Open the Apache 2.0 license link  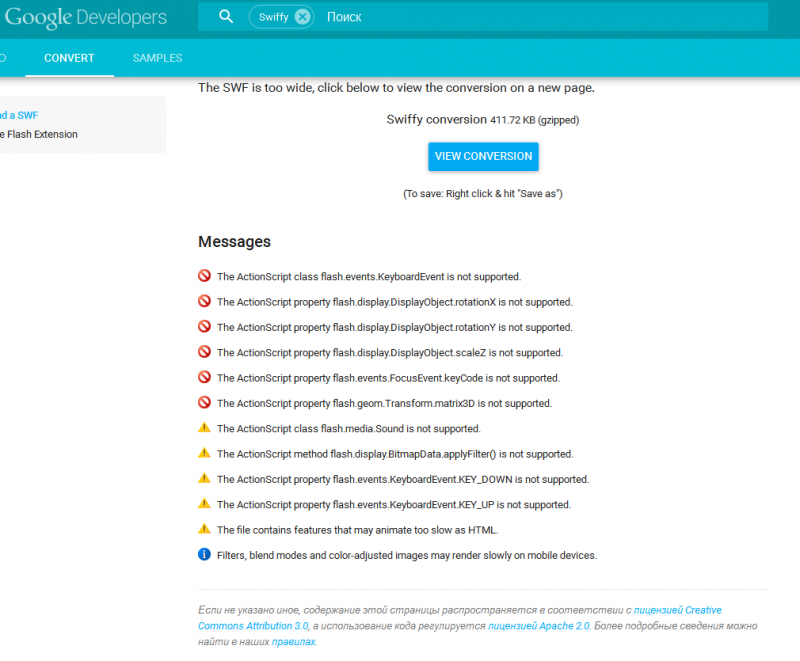point(539,626)
